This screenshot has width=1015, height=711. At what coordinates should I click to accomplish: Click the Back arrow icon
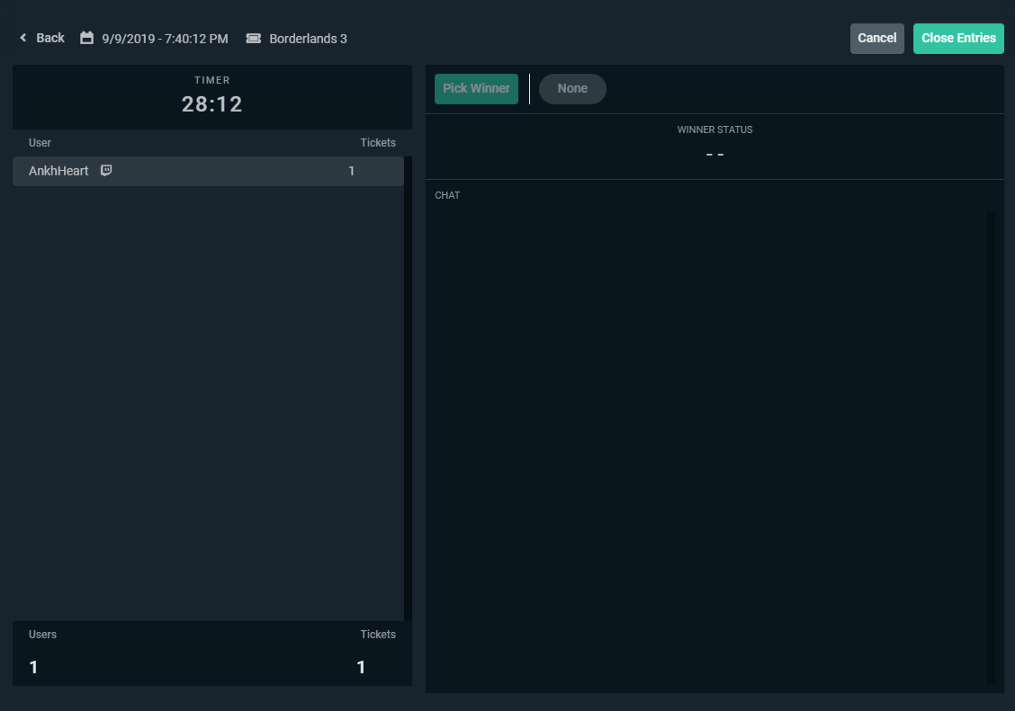click(23, 38)
